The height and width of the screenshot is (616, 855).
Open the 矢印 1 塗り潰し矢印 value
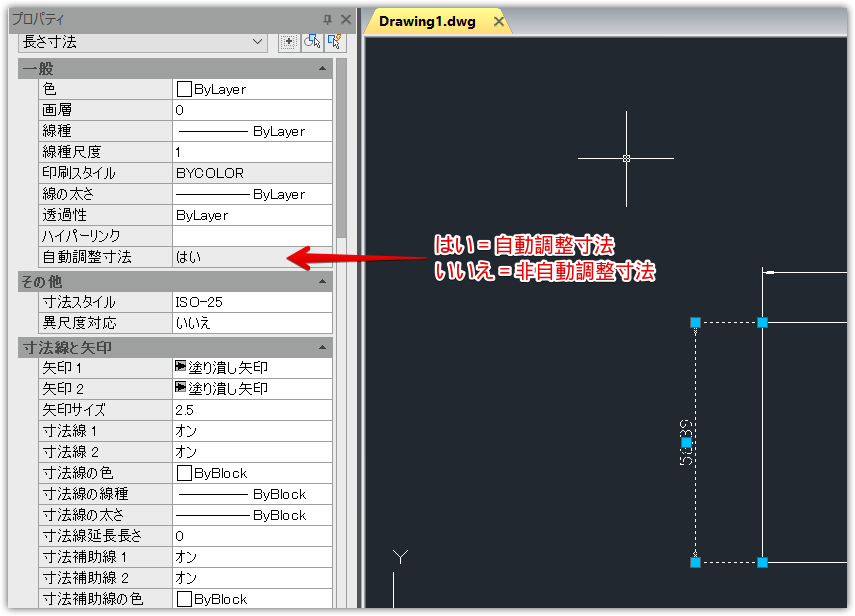(252, 368)
